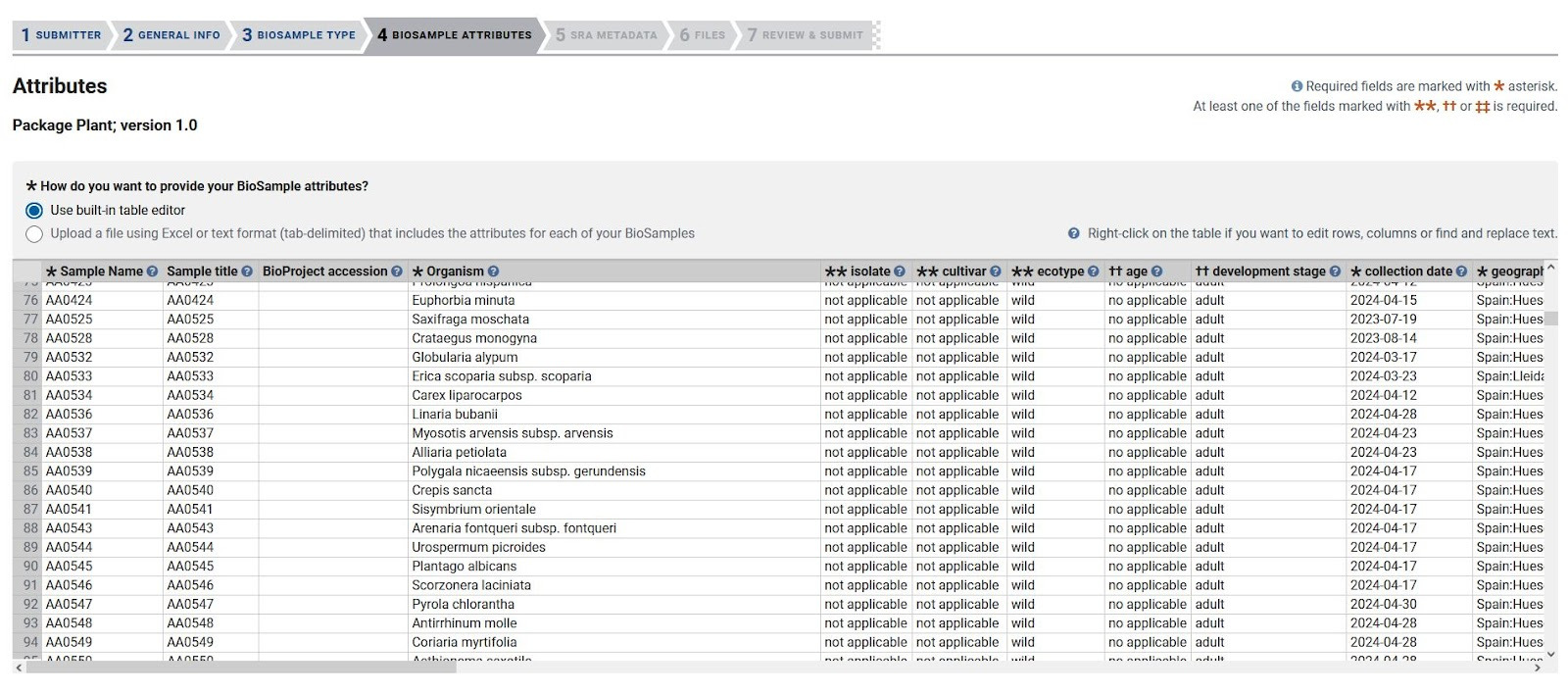1568x693 pixels.
Task: Go to the Submitter step tab
Action: (x=61, y=35)
